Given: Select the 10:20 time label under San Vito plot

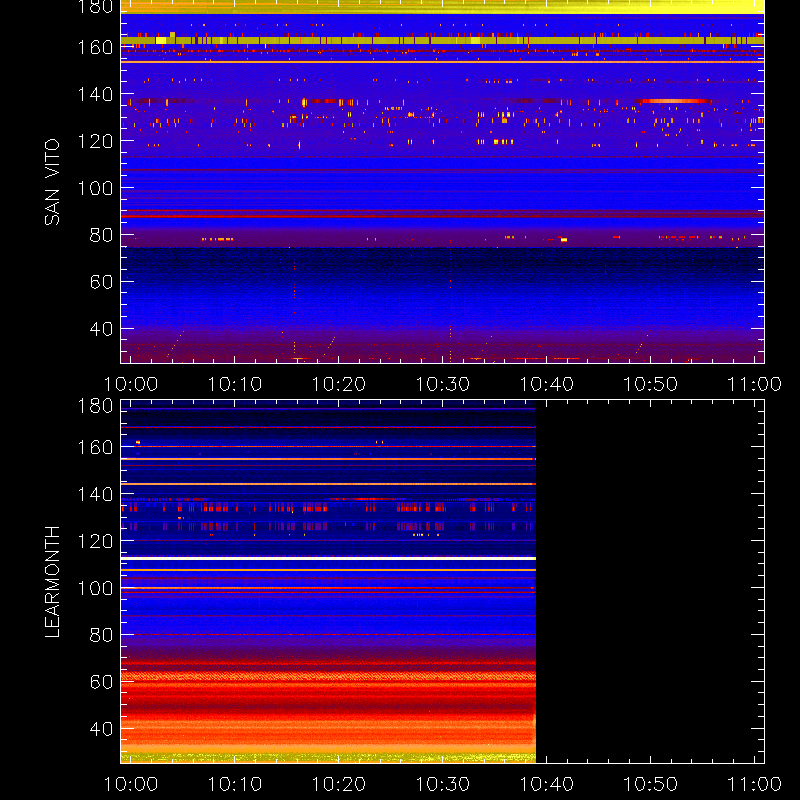Looking at the screenshot, I should 339,384.
